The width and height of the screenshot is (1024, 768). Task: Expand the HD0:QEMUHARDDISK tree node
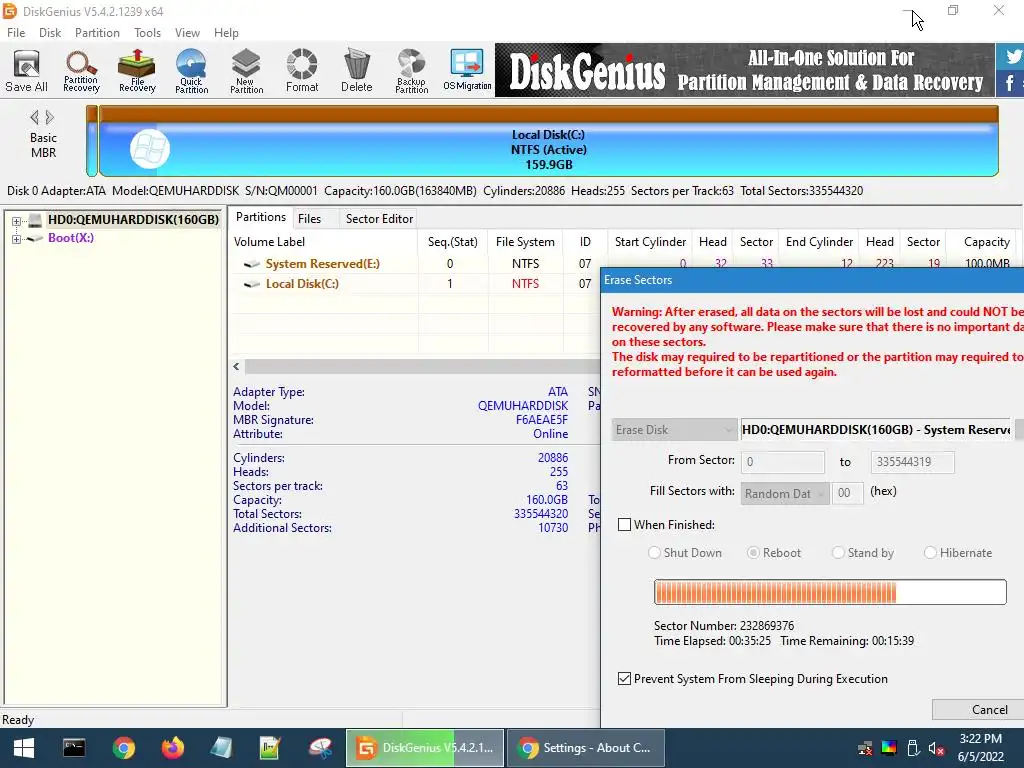(x=16, y=221)
